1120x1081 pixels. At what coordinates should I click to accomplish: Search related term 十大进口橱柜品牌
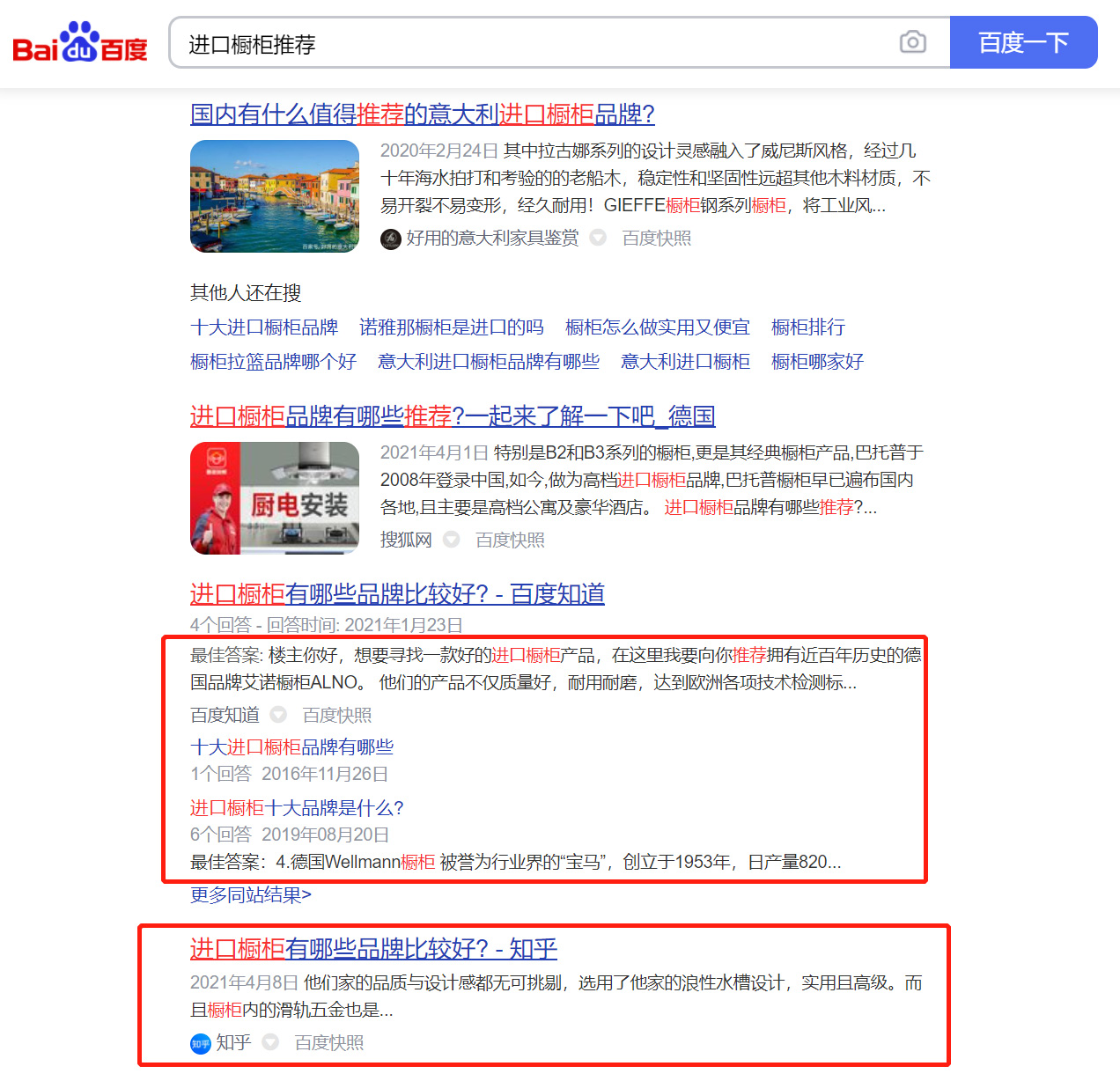pyautogui.click(x=264, y=327)
